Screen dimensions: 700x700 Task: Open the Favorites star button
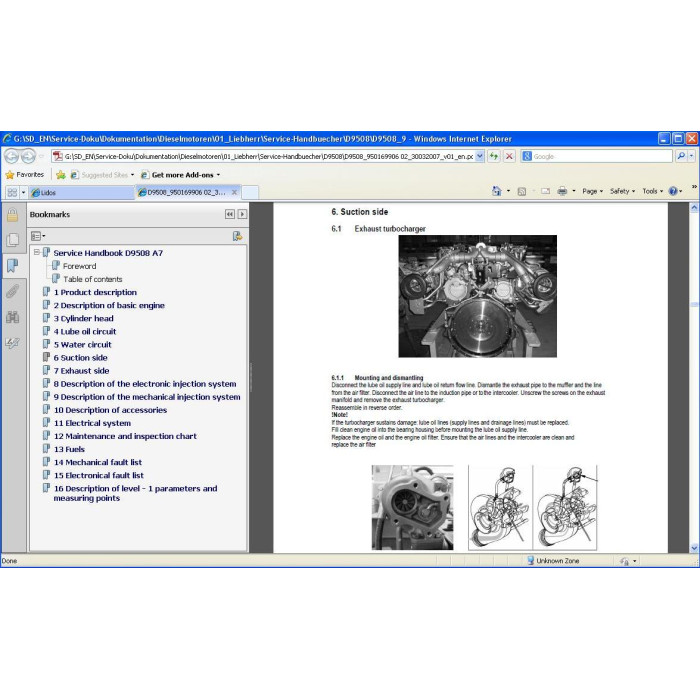[25, 175]
